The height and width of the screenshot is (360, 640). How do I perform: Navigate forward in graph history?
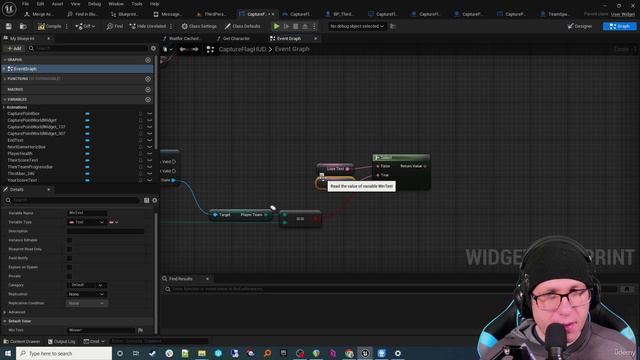pyautogui.click(x=195, y=49)
